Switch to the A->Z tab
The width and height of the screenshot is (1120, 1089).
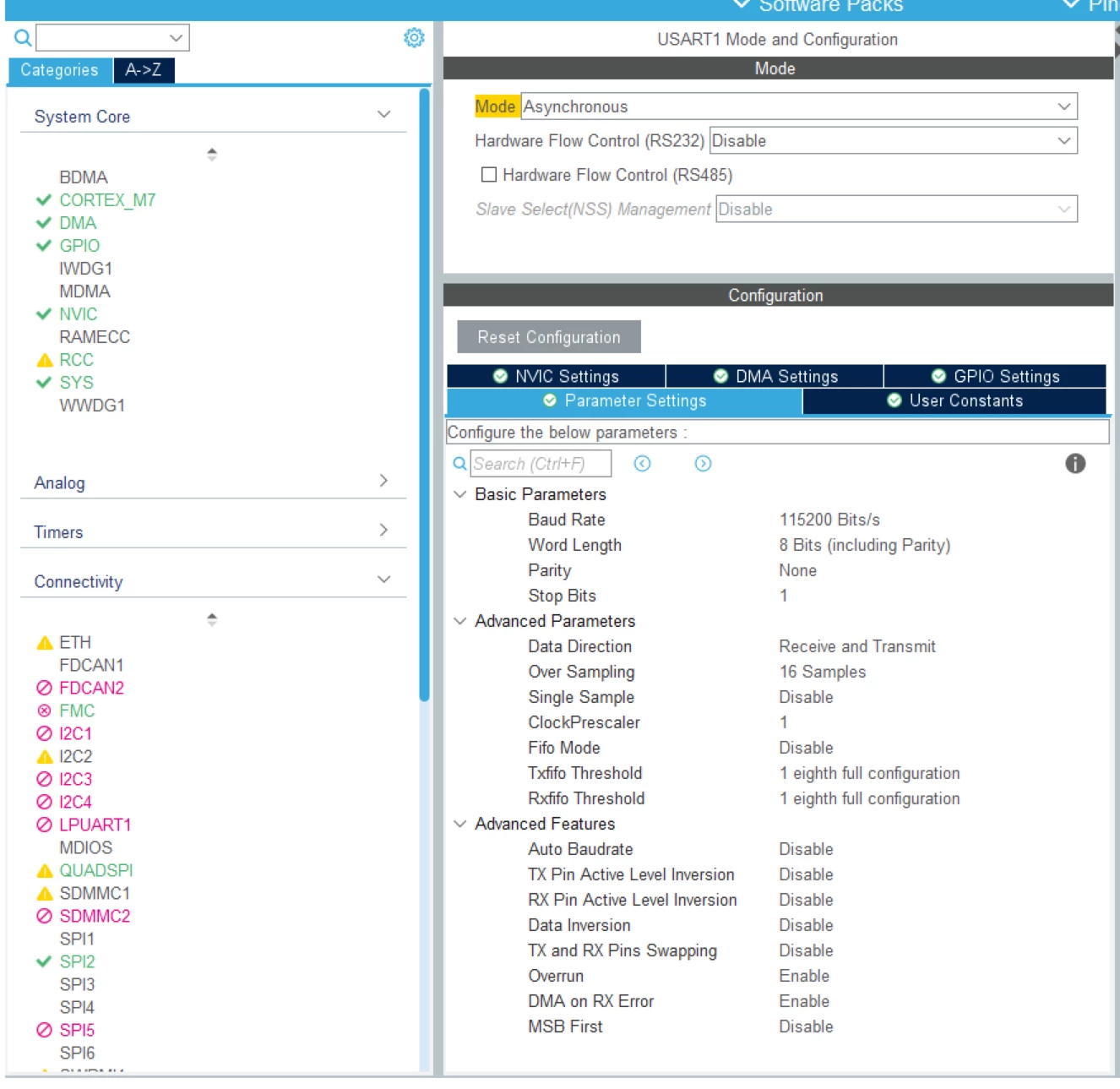pos(144,70)
